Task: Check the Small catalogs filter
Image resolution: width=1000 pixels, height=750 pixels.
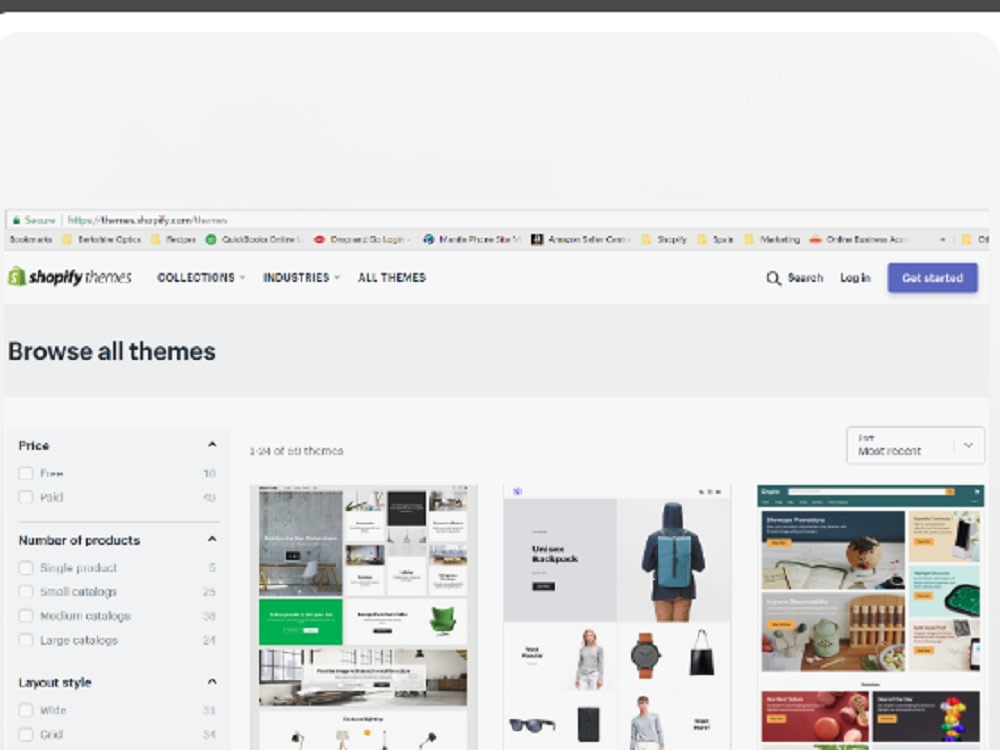Action: click(26, 592)
